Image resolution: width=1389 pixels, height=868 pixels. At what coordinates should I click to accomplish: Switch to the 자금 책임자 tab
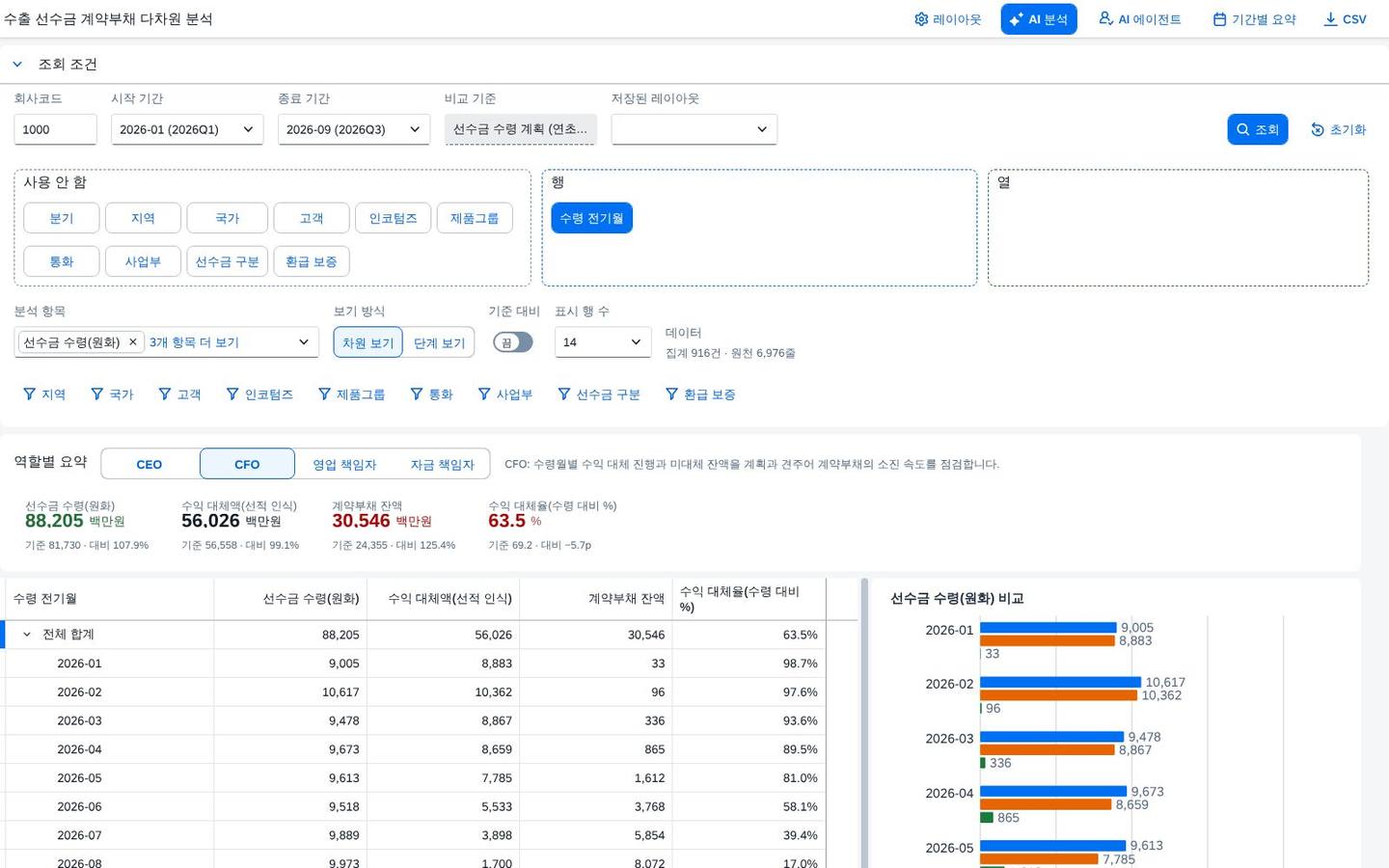click(442, 464)
